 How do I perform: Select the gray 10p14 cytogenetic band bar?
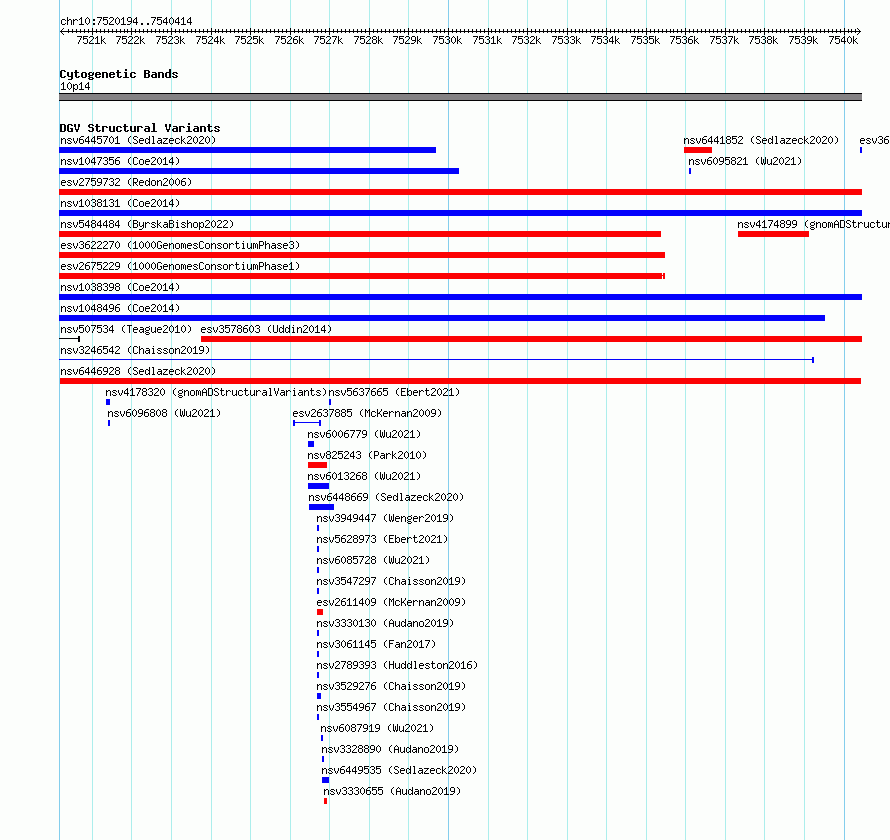tap(460, 97)
